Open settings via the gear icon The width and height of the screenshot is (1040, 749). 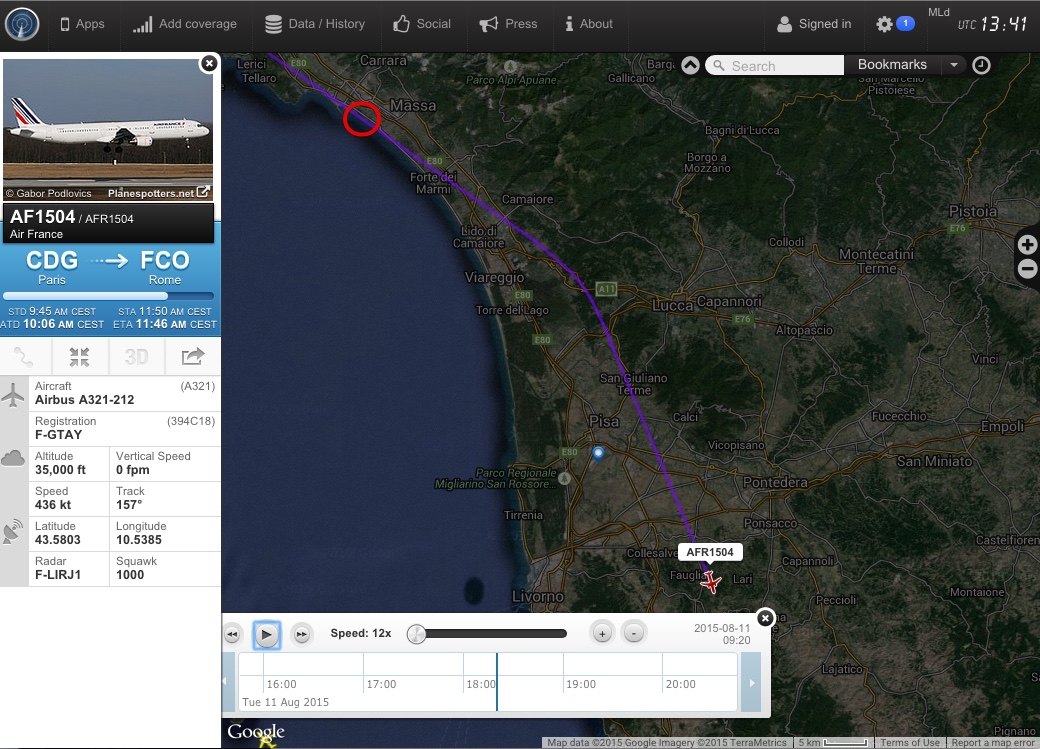tap(884, 25)
